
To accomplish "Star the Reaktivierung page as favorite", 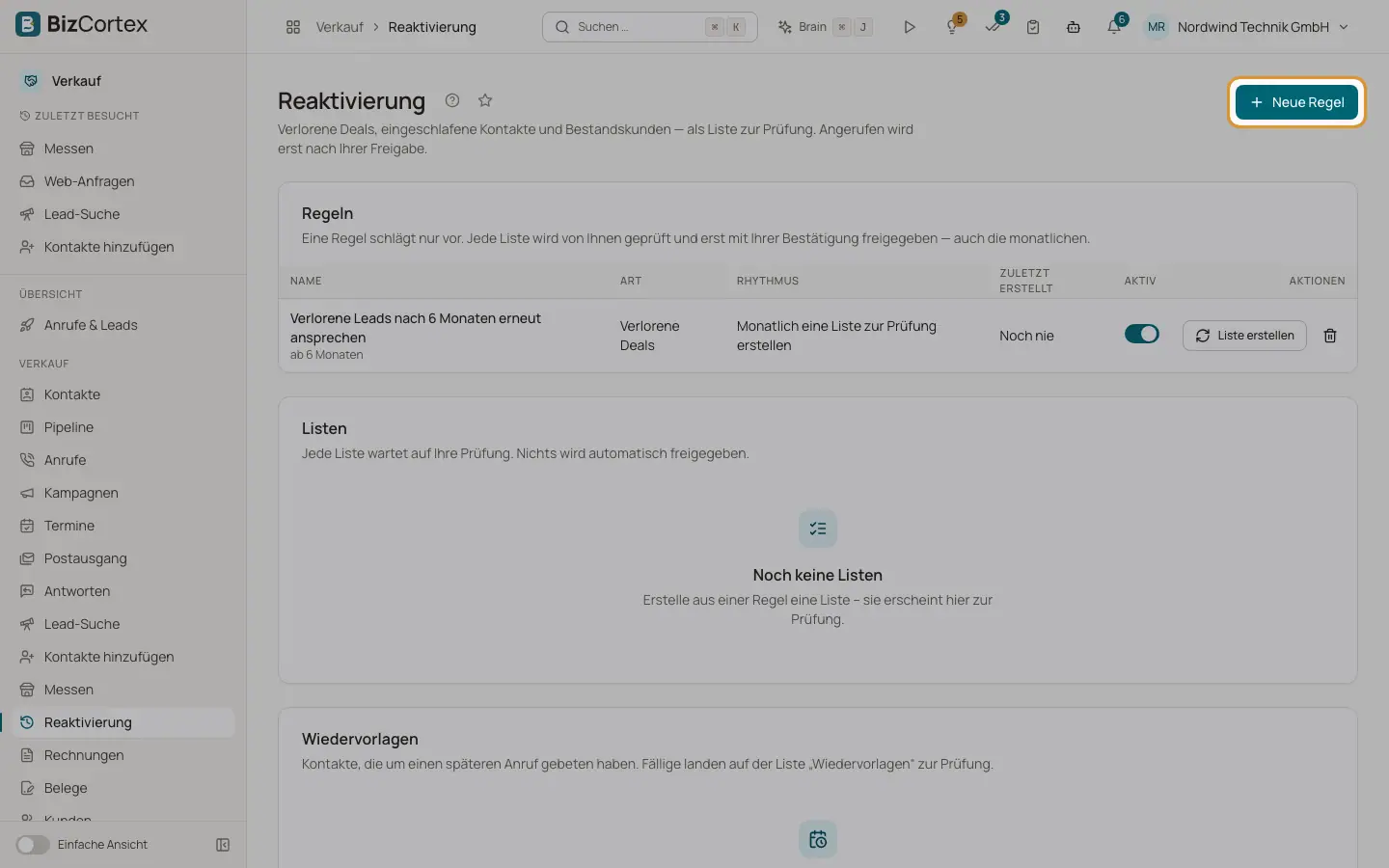I will (485, 100).
